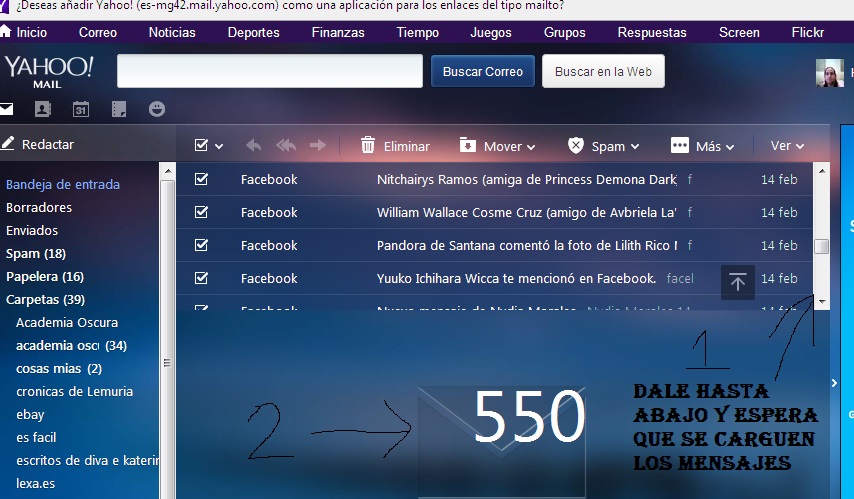This screenshot has width=854, height=499.
Task: Click the Buscar Correo button
Action: [x=483, y=71]
